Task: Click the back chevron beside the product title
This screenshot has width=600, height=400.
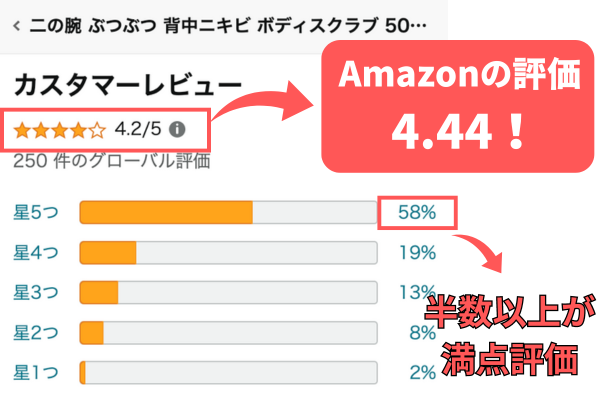Action: [17, 24]
